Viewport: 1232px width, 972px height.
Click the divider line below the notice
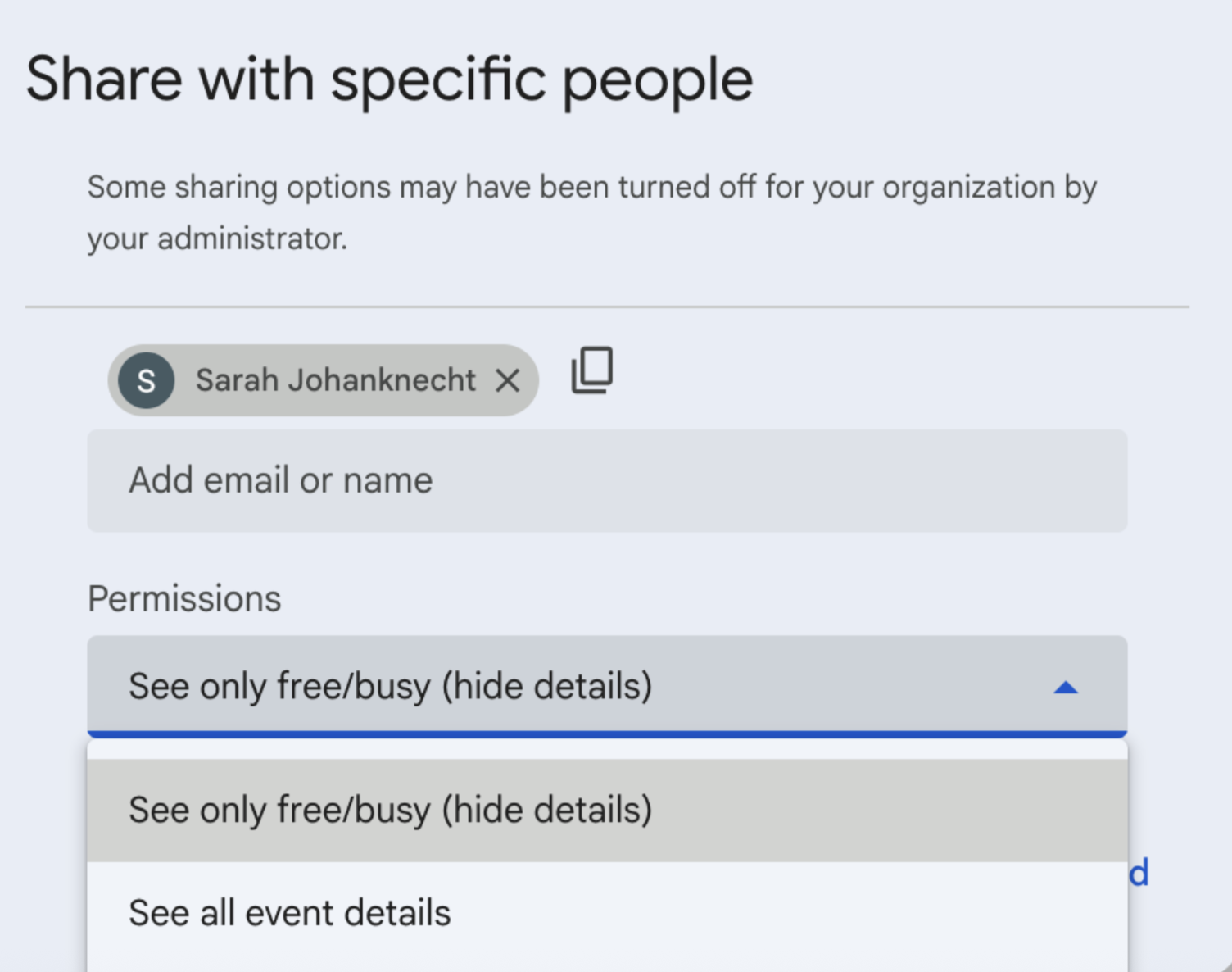coord(606,307)
